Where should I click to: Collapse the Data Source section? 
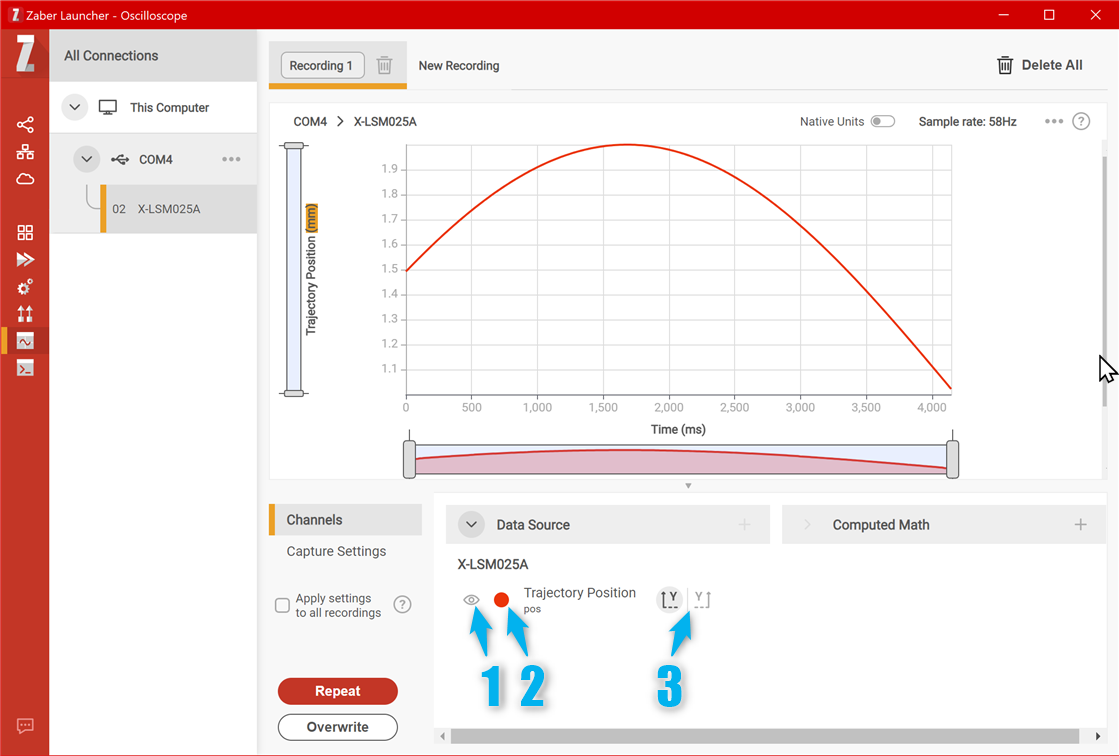pyautogui.click(x=471, y=525)
